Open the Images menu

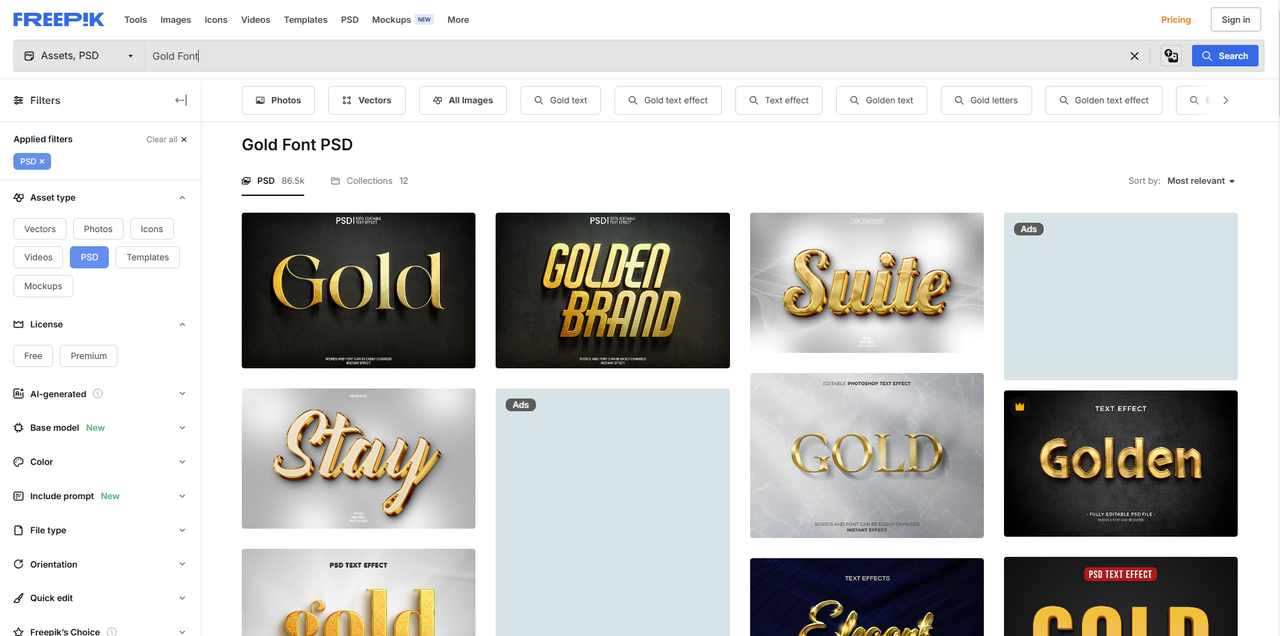click(176, 20)
